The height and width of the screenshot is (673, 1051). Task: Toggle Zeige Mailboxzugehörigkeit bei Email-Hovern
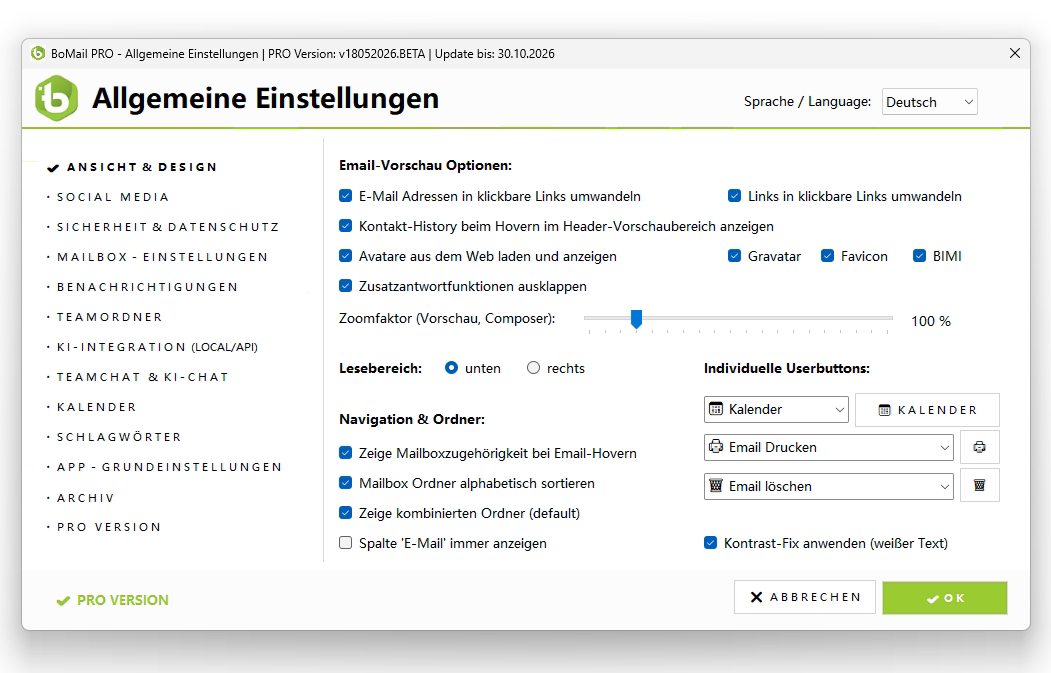coord(345,452)
